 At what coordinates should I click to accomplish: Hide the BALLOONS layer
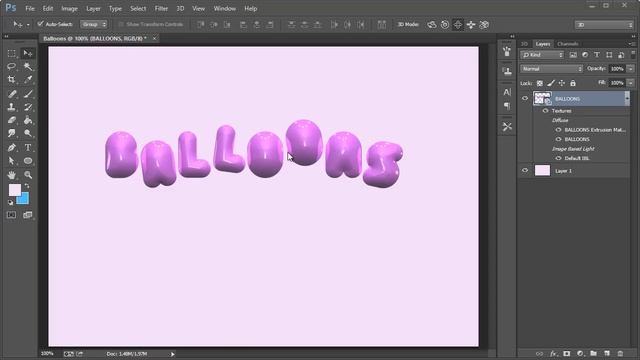click(x=525, y=98)
